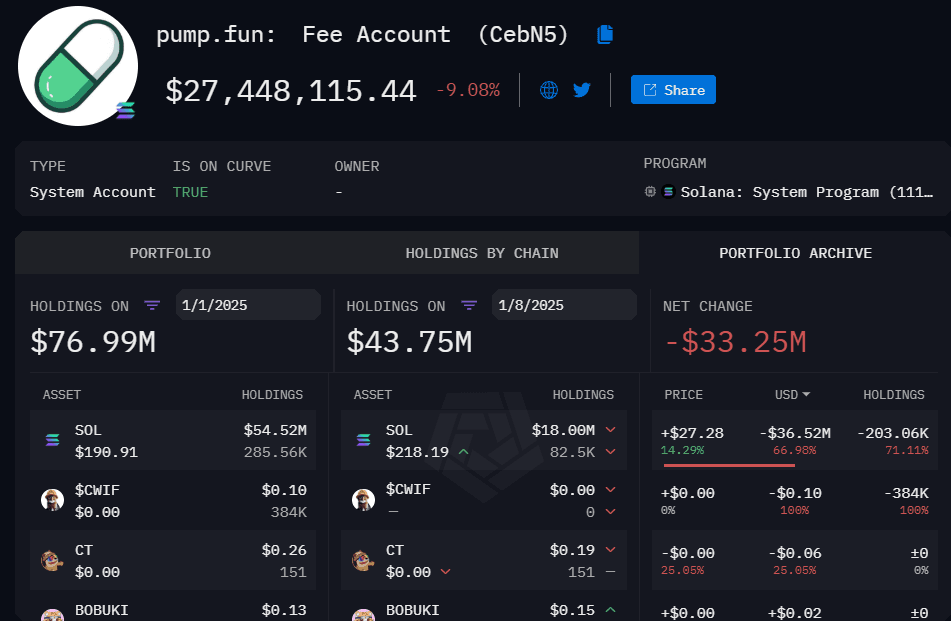The width and height of the screenshot is (951, 621).
Task: Switch to the PORTFOLIO tab
Action: click(170, 253)
